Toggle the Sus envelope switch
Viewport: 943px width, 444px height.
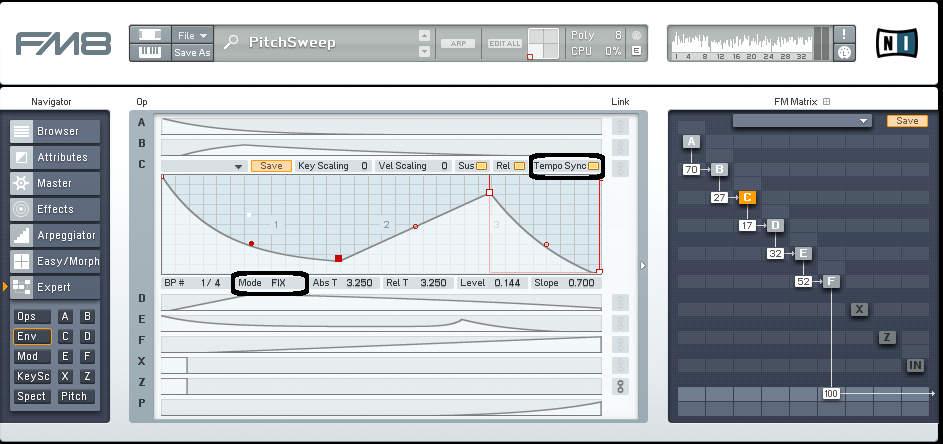coord(482,166)
